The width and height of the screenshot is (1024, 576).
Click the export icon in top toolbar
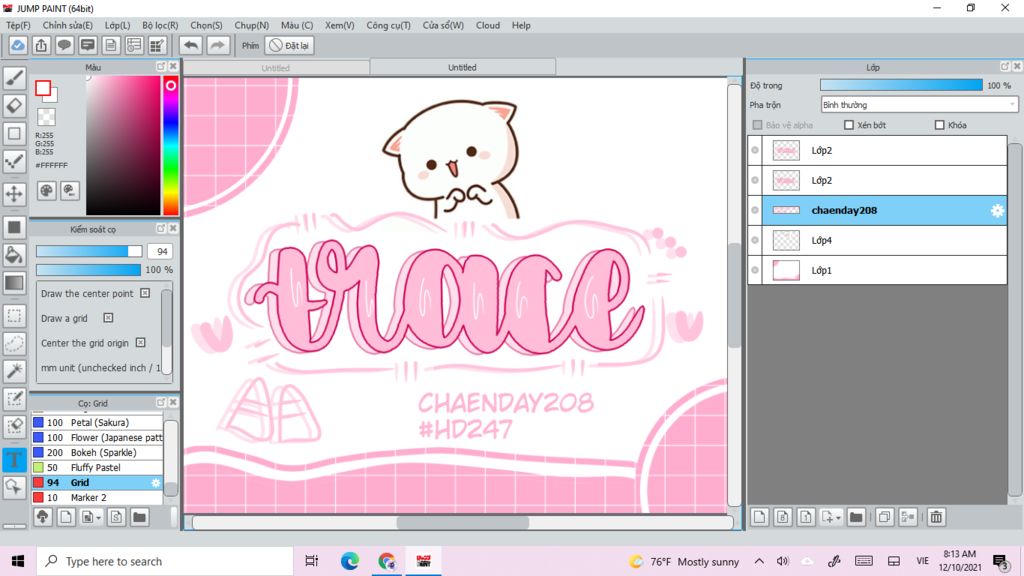(41, 45)
